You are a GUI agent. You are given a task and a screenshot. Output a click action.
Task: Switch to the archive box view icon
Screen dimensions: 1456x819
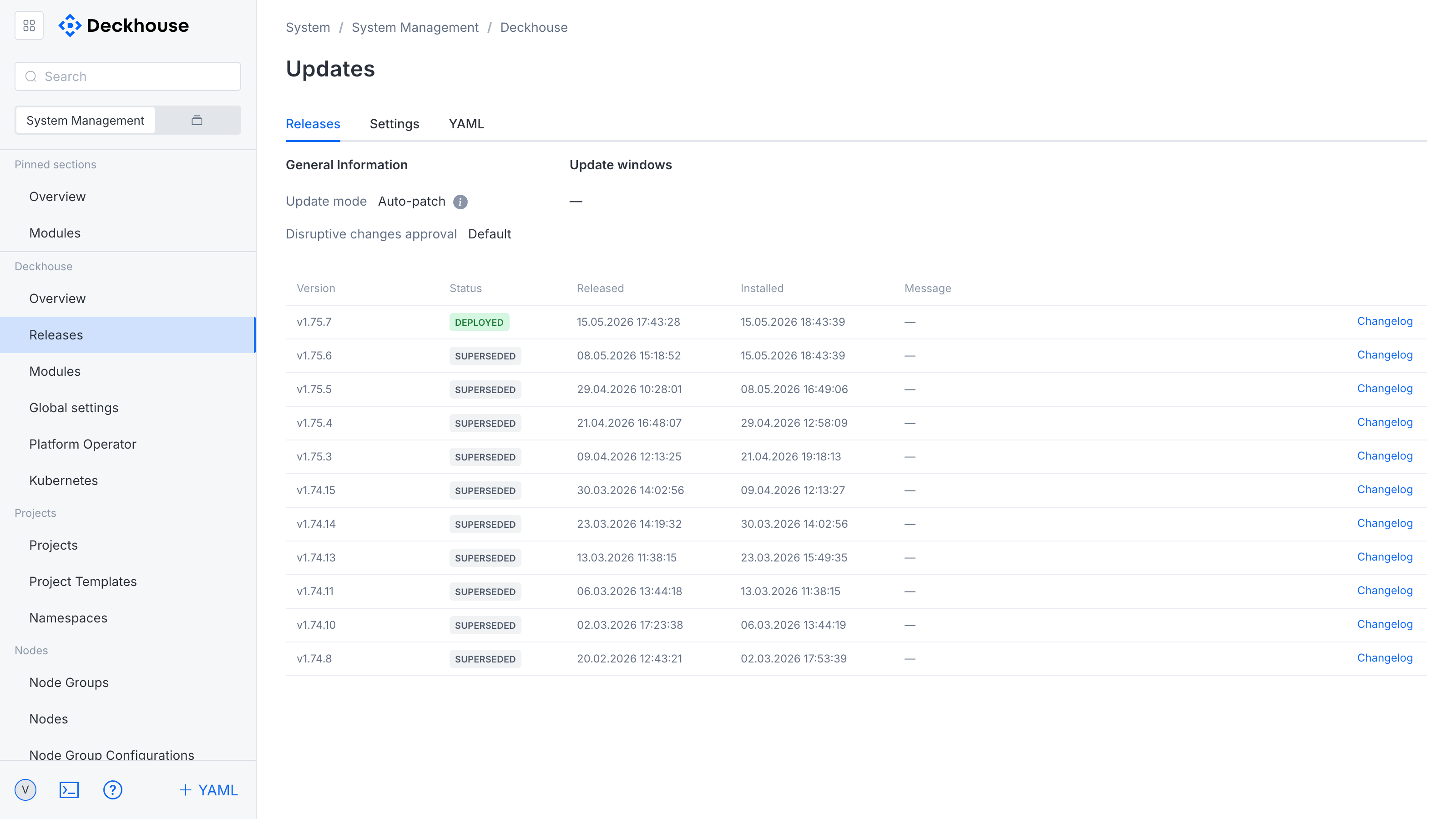point(197,121)
